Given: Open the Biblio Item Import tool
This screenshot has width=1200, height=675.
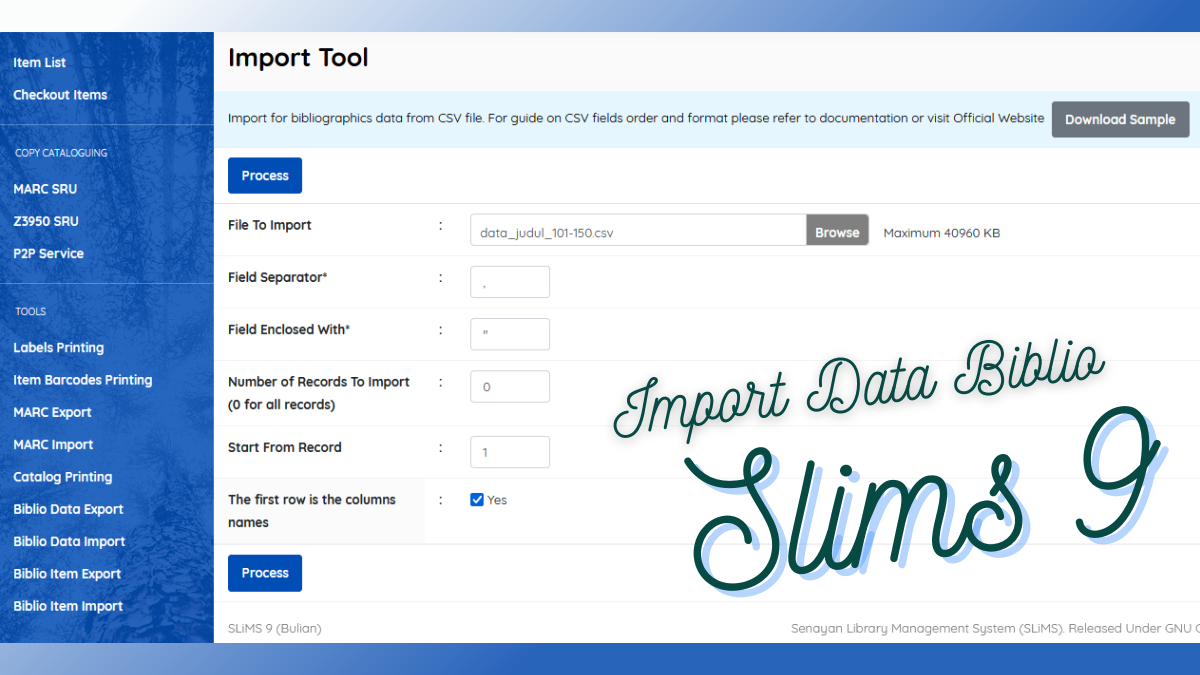Looking at the screenshot, I should coord(67,605).
